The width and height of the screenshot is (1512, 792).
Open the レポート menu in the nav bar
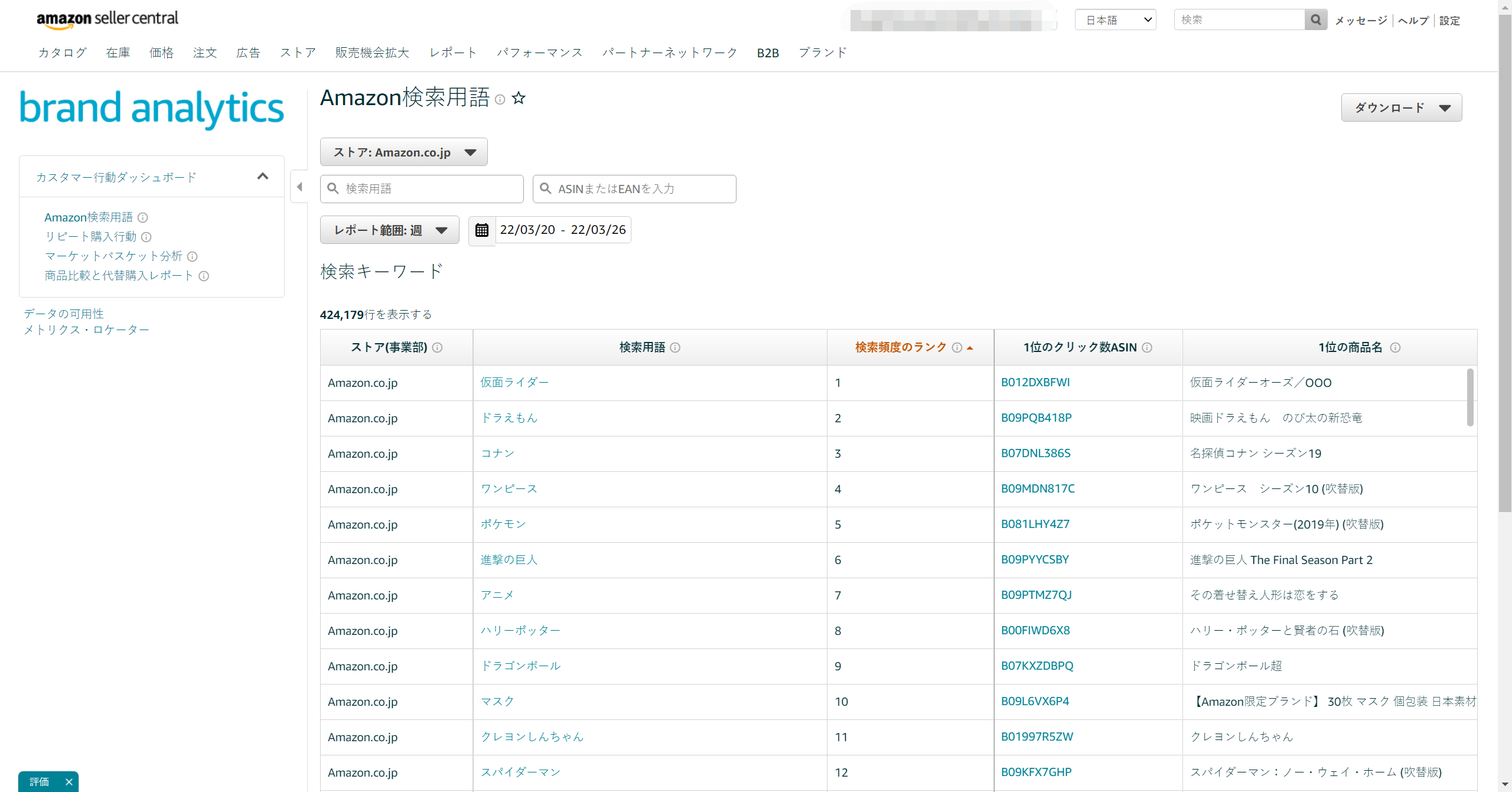pos(453,53)
